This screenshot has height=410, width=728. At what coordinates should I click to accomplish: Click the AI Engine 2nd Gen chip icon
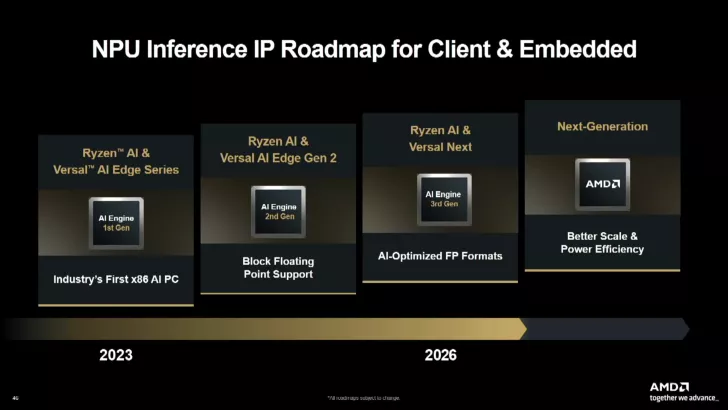pyautogui.click(x=278, y=212)
